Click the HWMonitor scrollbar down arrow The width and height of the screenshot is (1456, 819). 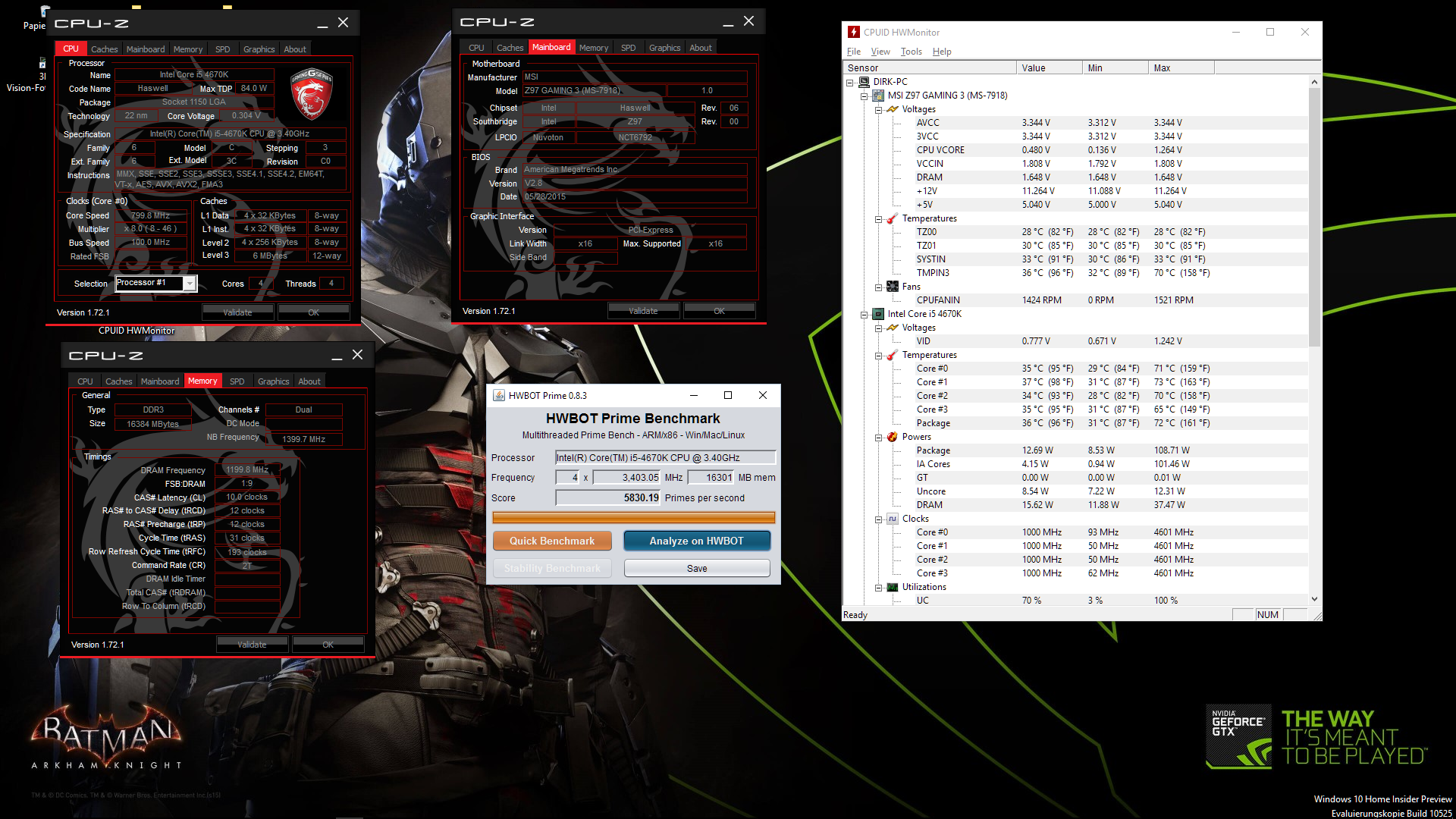point(1314,599)
